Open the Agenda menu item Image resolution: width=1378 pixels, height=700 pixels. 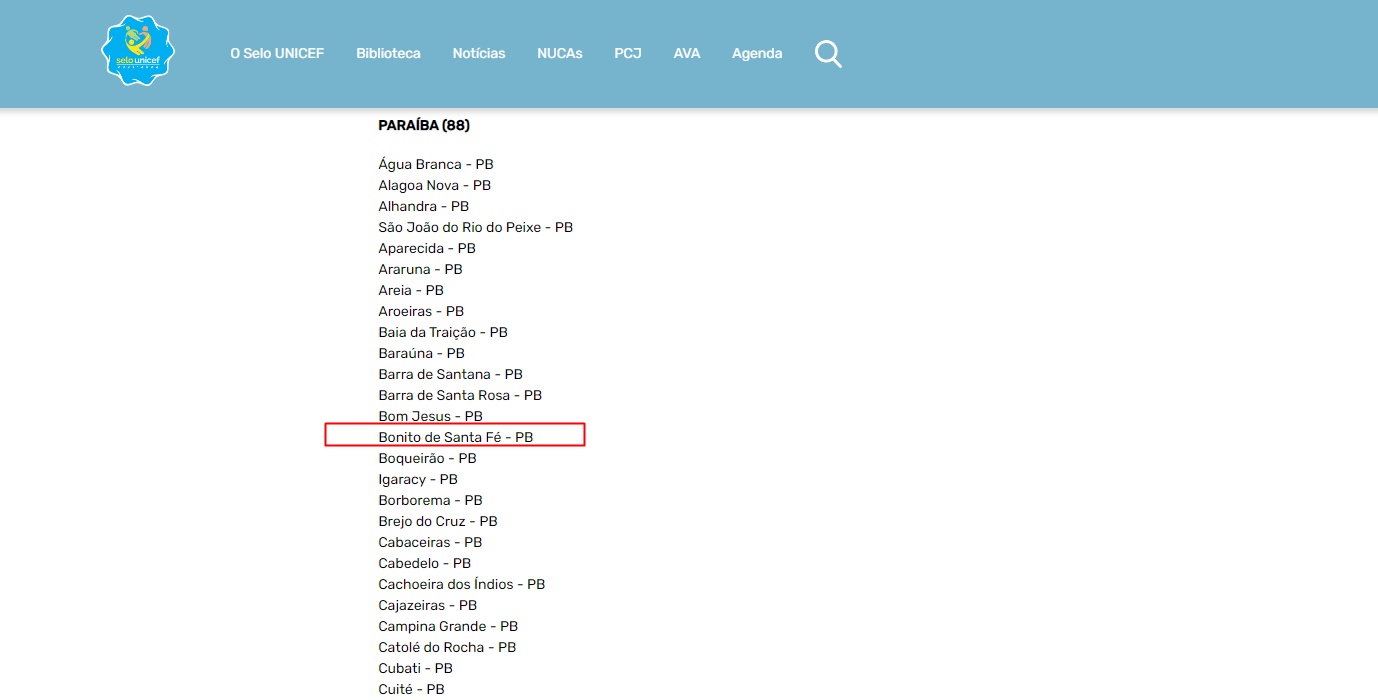coord(757,54)
